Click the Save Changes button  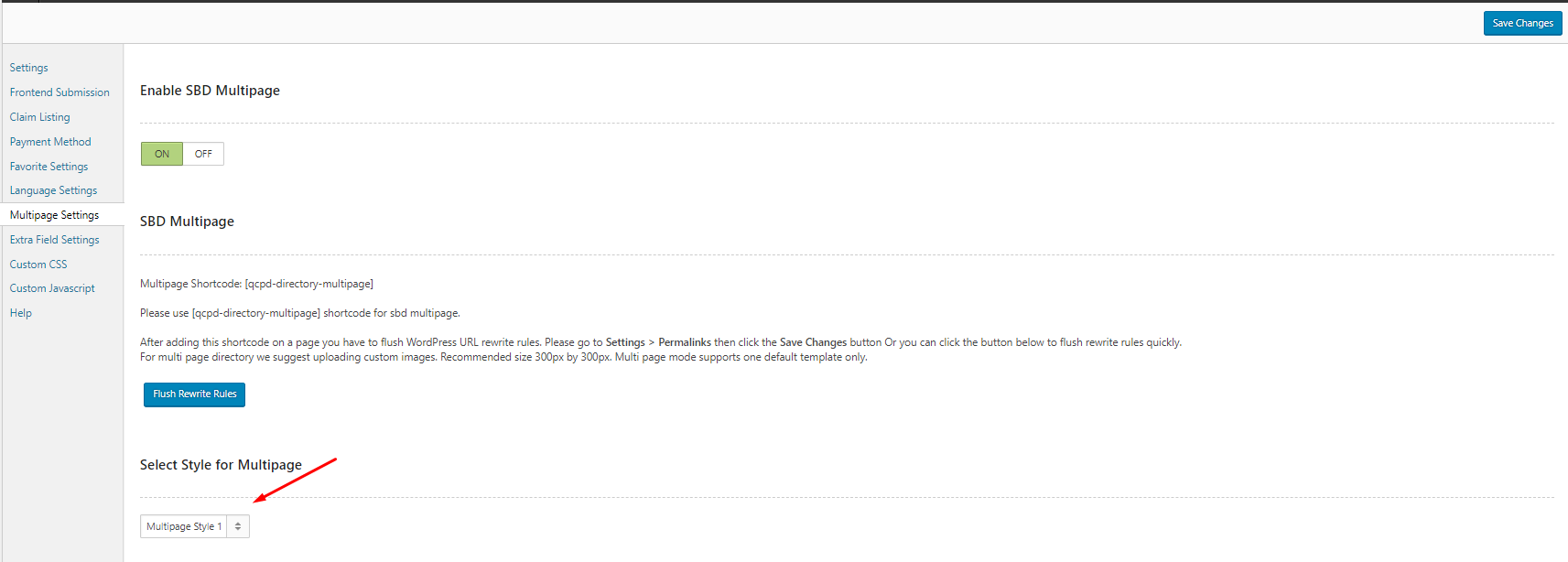(x=1522, y=23)
